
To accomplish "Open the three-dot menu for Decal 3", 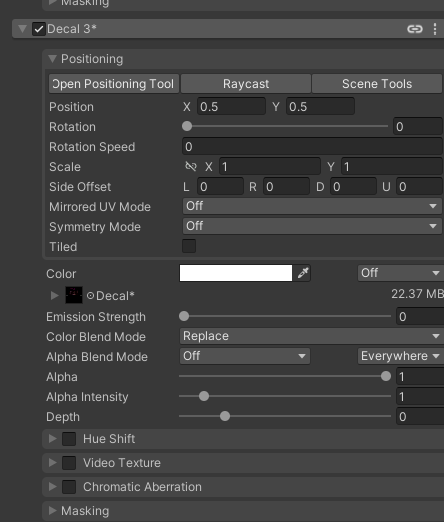I will tap(435, 29).
